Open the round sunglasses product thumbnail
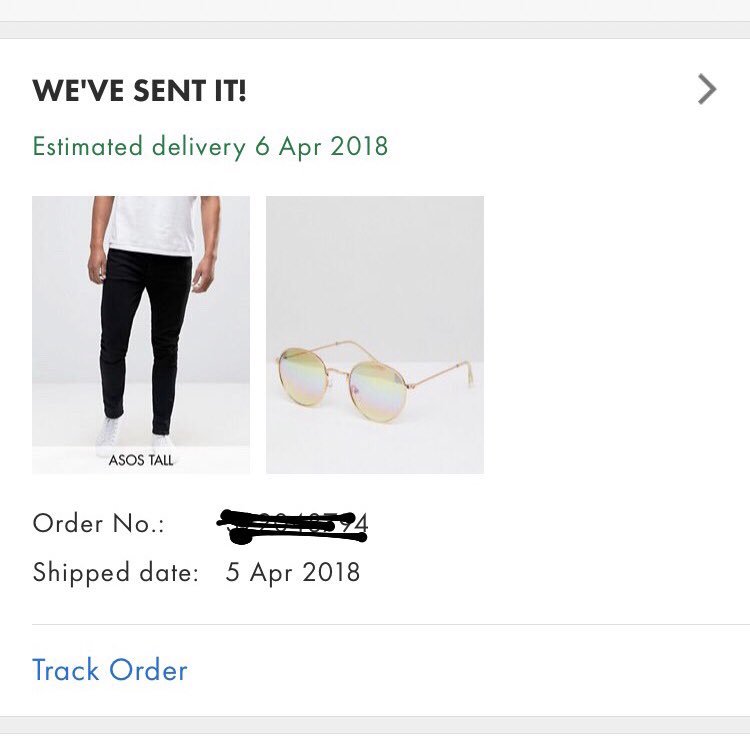This screenshot has width=750, height=750. (375, 335)
